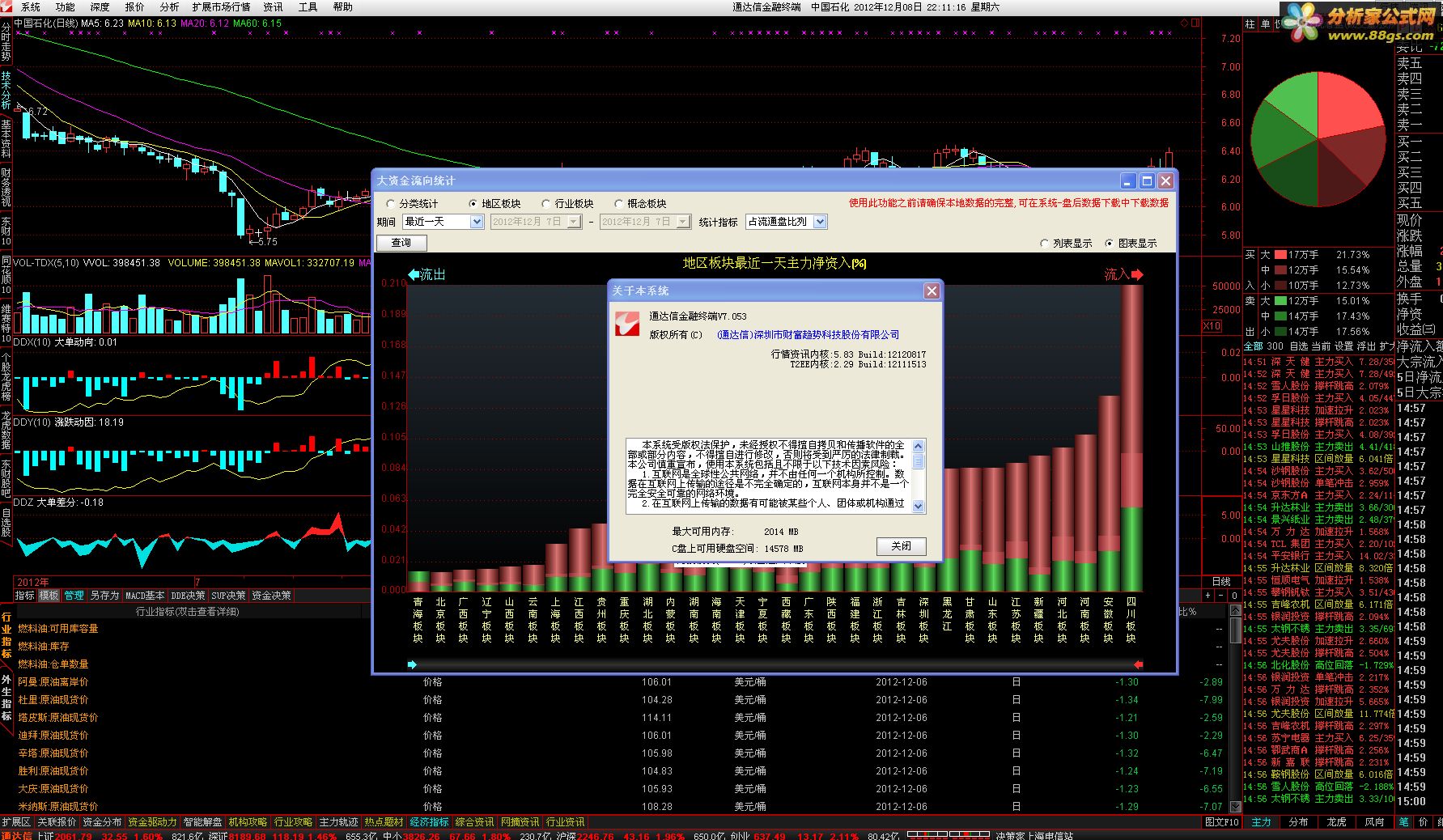Click the red app logo in About dialog
1443x840 pixels.
pos(626,324)
